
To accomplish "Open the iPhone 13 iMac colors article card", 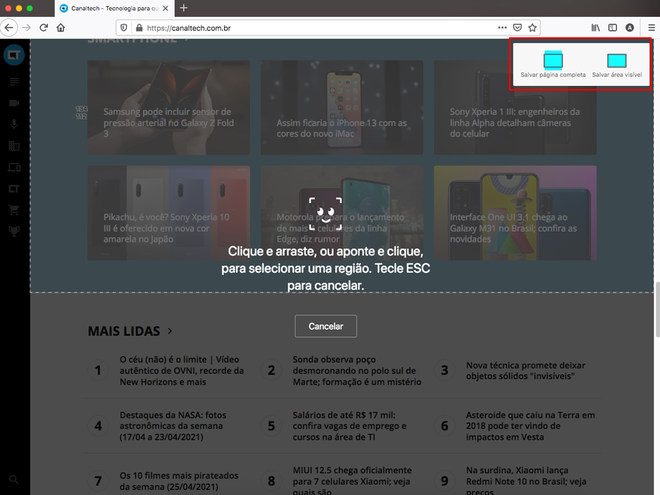I will click(x=342, y=107).
